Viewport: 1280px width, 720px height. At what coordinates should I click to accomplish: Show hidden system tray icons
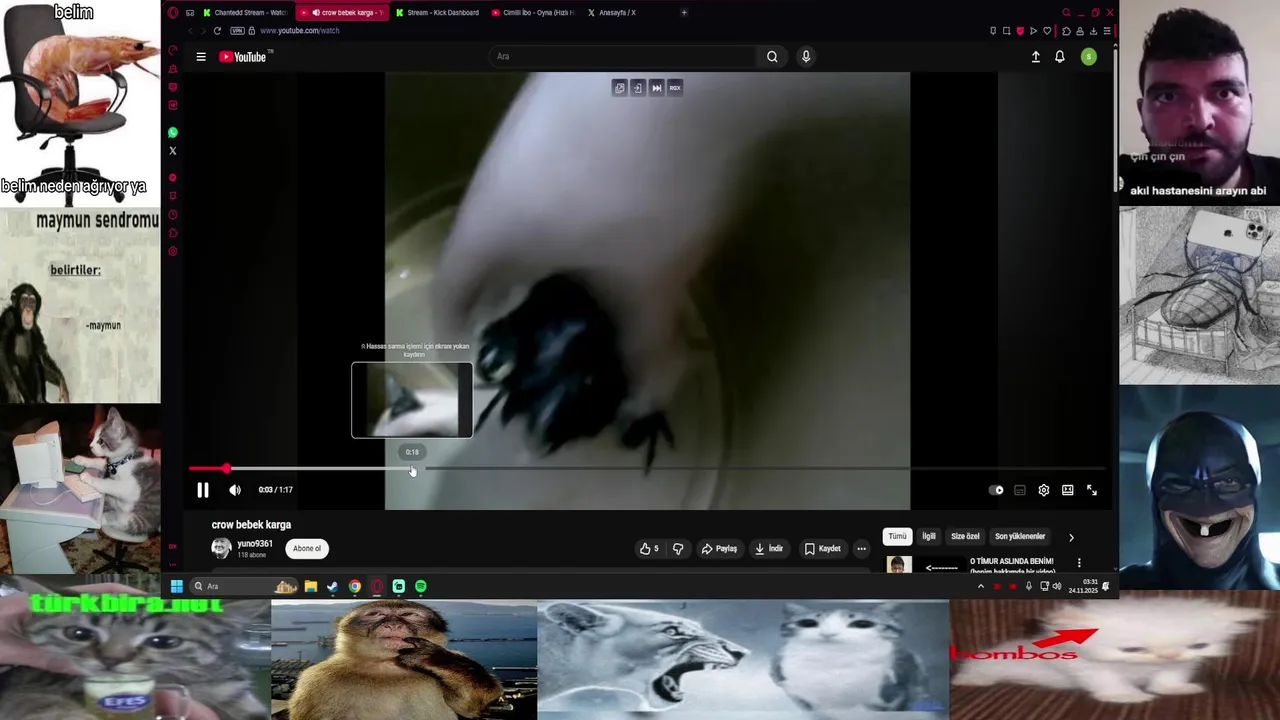tap(980, 586)
